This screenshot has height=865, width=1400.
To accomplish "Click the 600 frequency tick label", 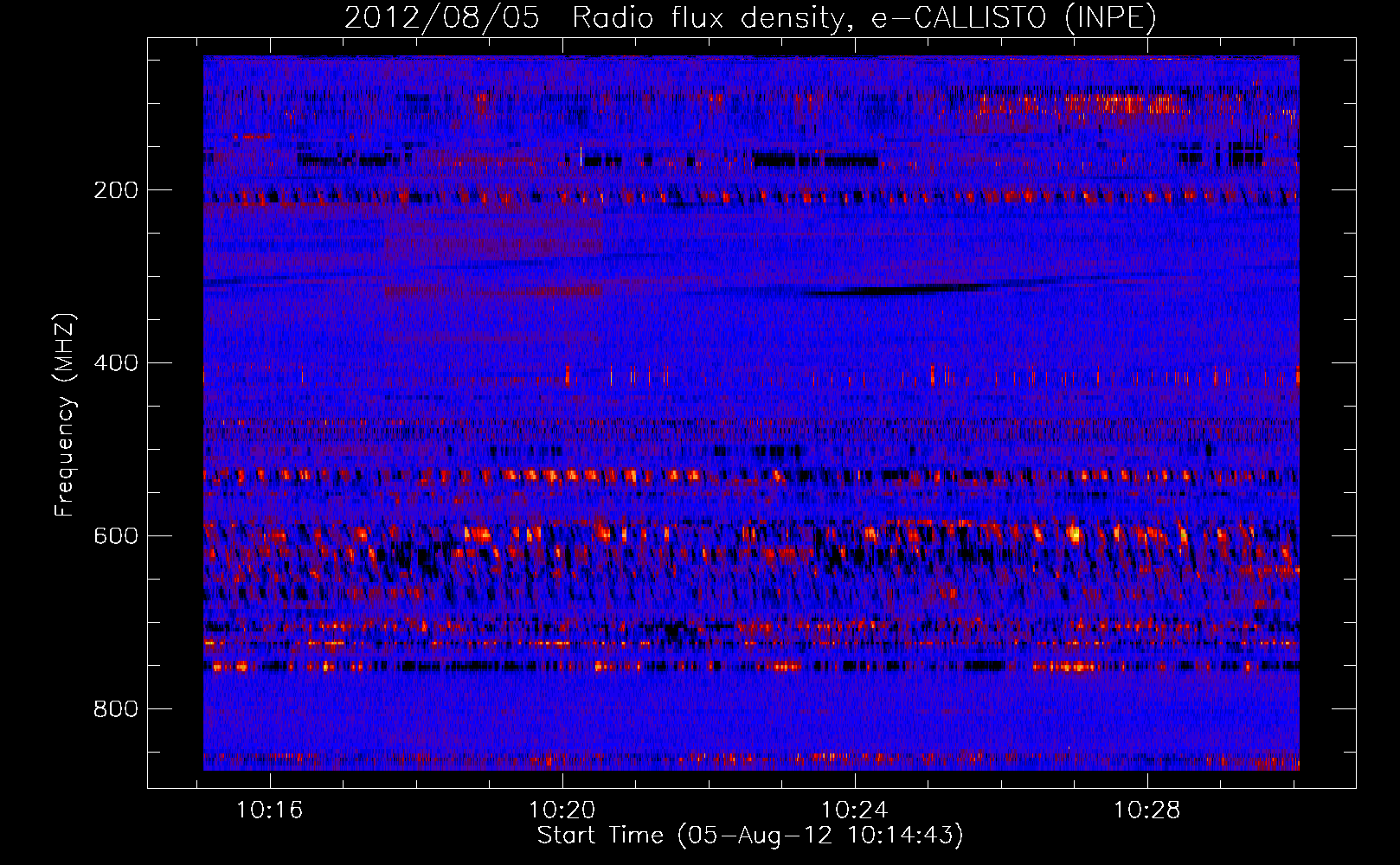I will tap(116, 536).
